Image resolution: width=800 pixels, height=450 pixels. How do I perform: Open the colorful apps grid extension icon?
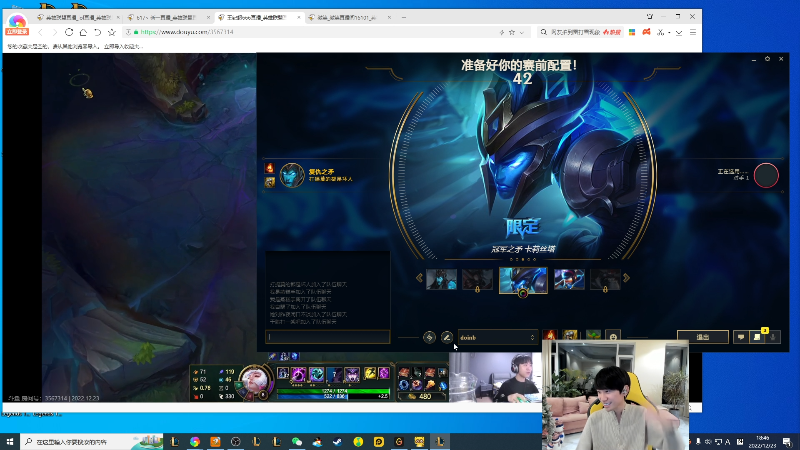click(x=632, y=32)
